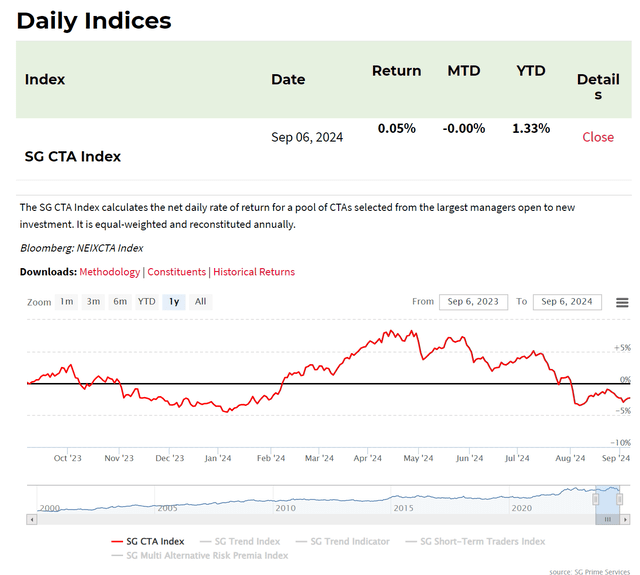Click the MTD column header
The image size is (640, 575).
pos(464,71)
